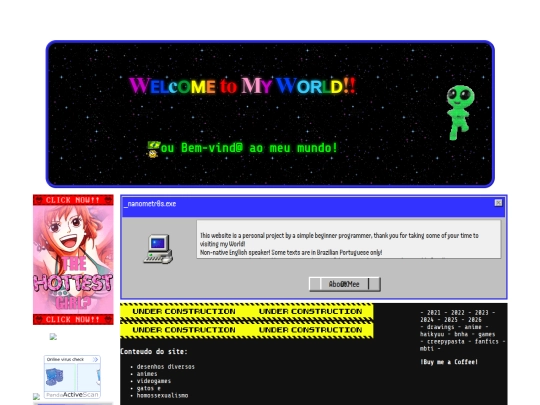Open the 2024 tag link

427,320
